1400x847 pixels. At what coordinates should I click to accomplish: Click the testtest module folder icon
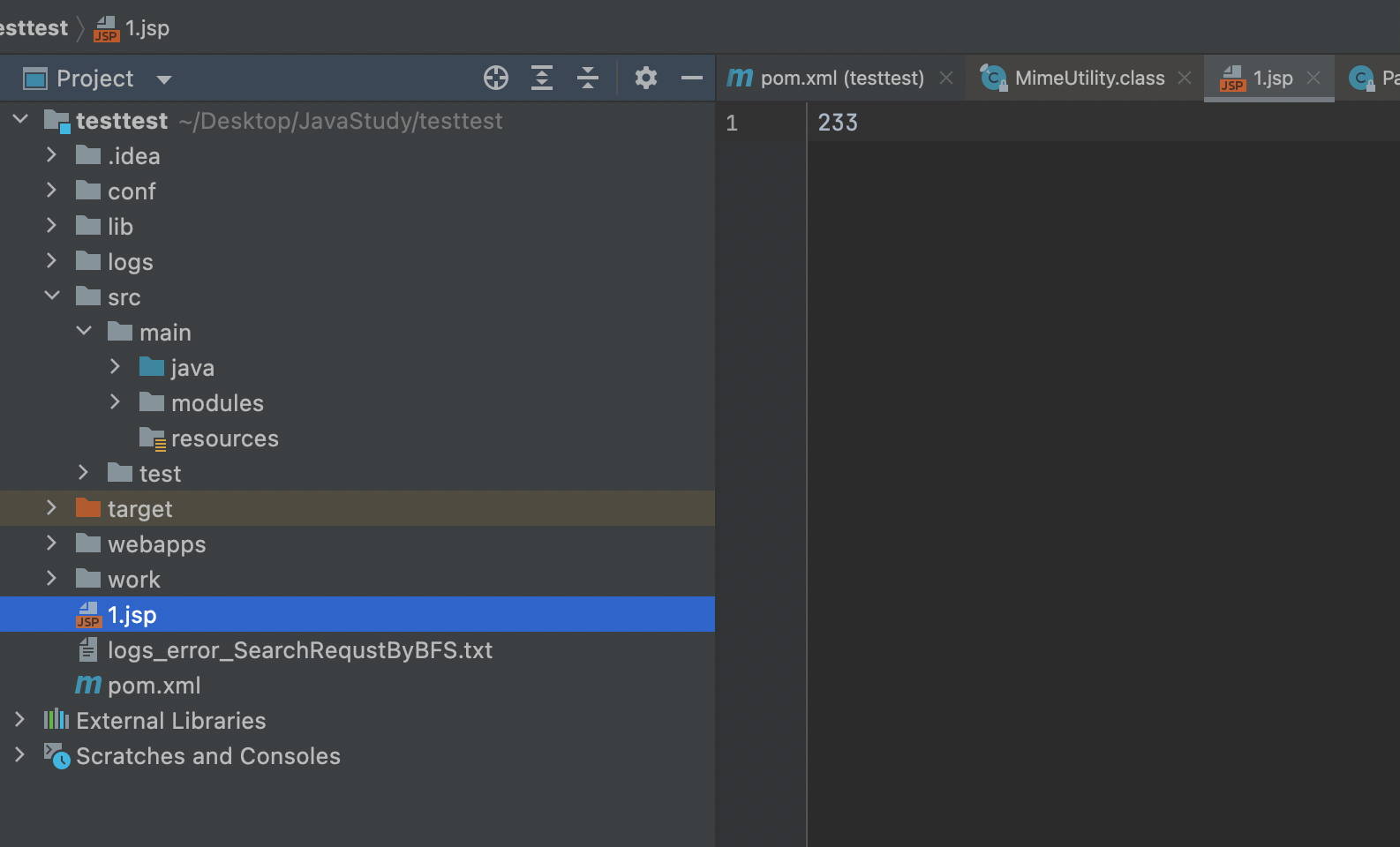pos(56,121)
